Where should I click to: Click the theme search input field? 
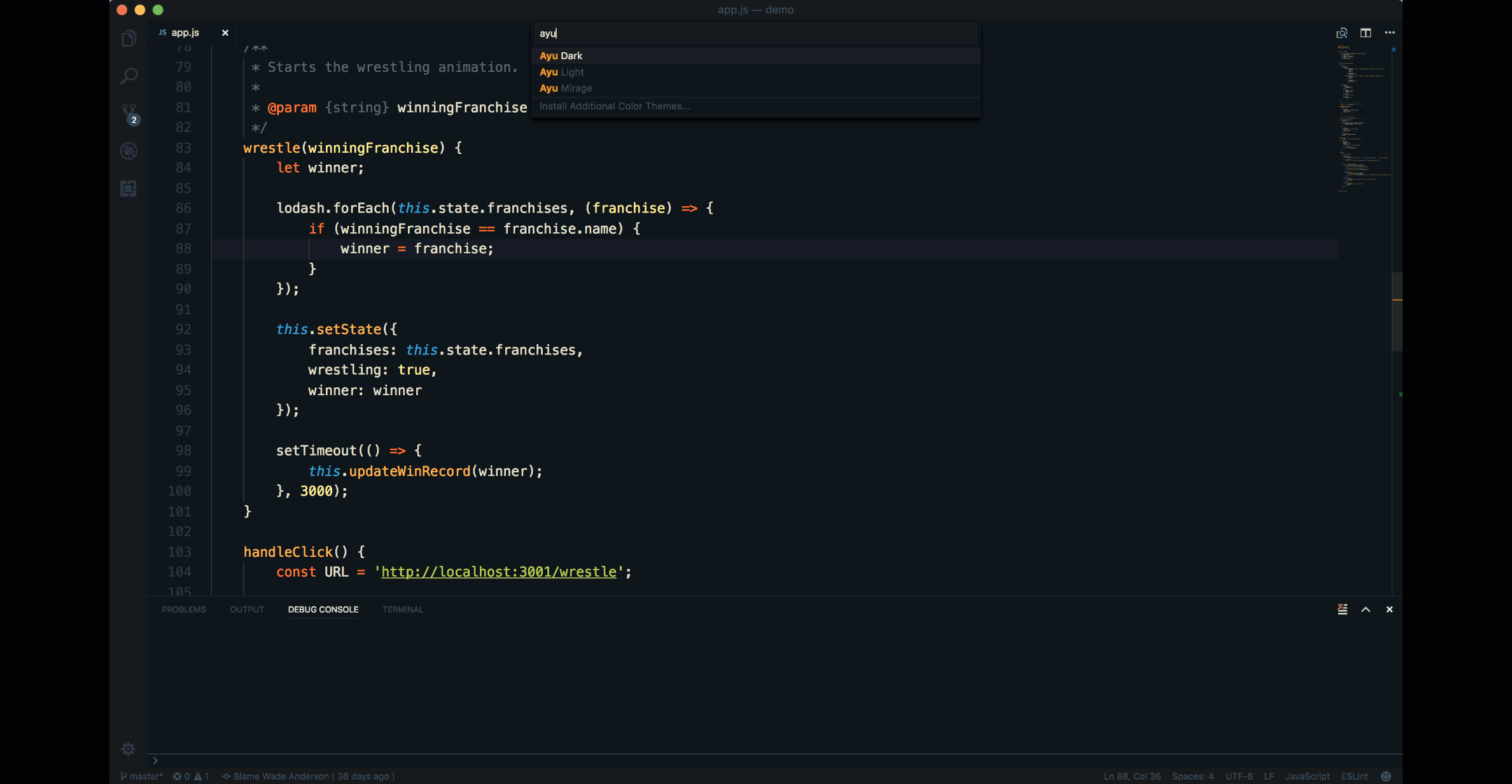755,33
